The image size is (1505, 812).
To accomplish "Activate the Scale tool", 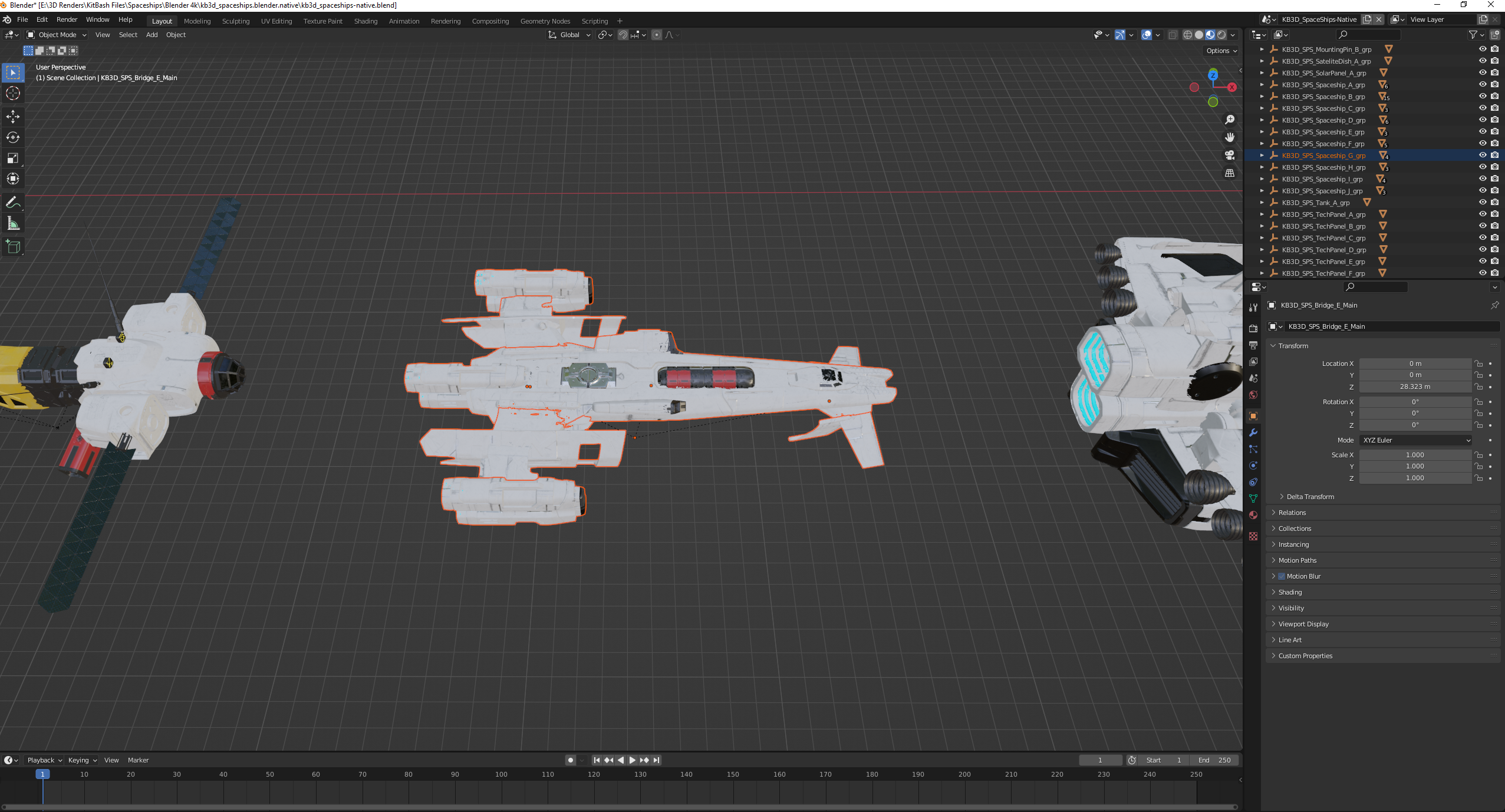I will (13, 158).
